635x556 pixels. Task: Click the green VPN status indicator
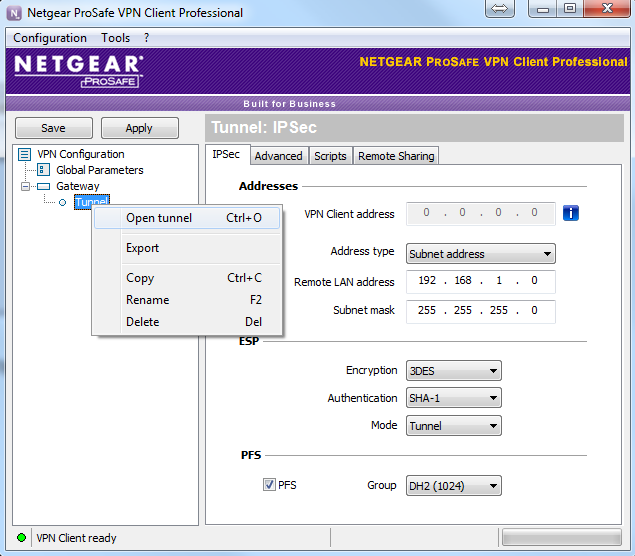21,538
